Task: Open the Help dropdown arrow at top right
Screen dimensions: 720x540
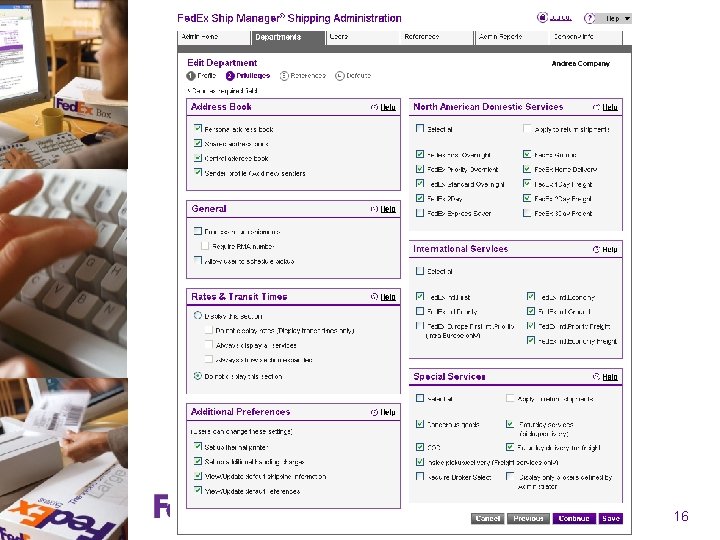Action: pyautogui.click(x=627, y=18)
